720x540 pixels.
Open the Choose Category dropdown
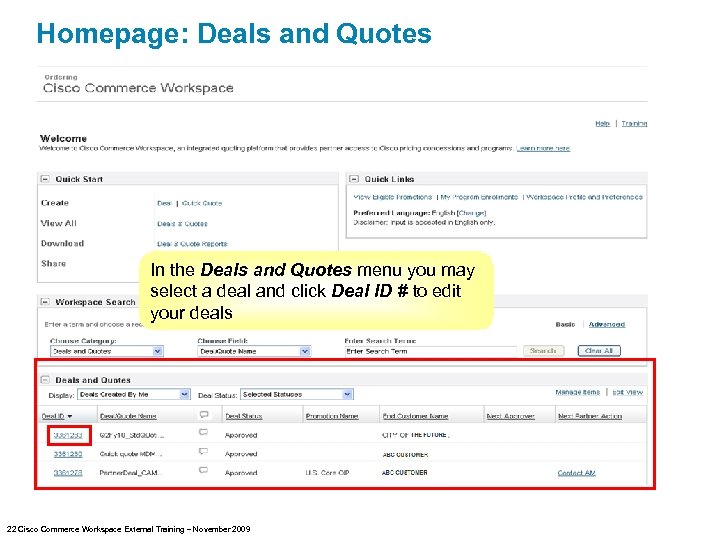tap(158, 351)
